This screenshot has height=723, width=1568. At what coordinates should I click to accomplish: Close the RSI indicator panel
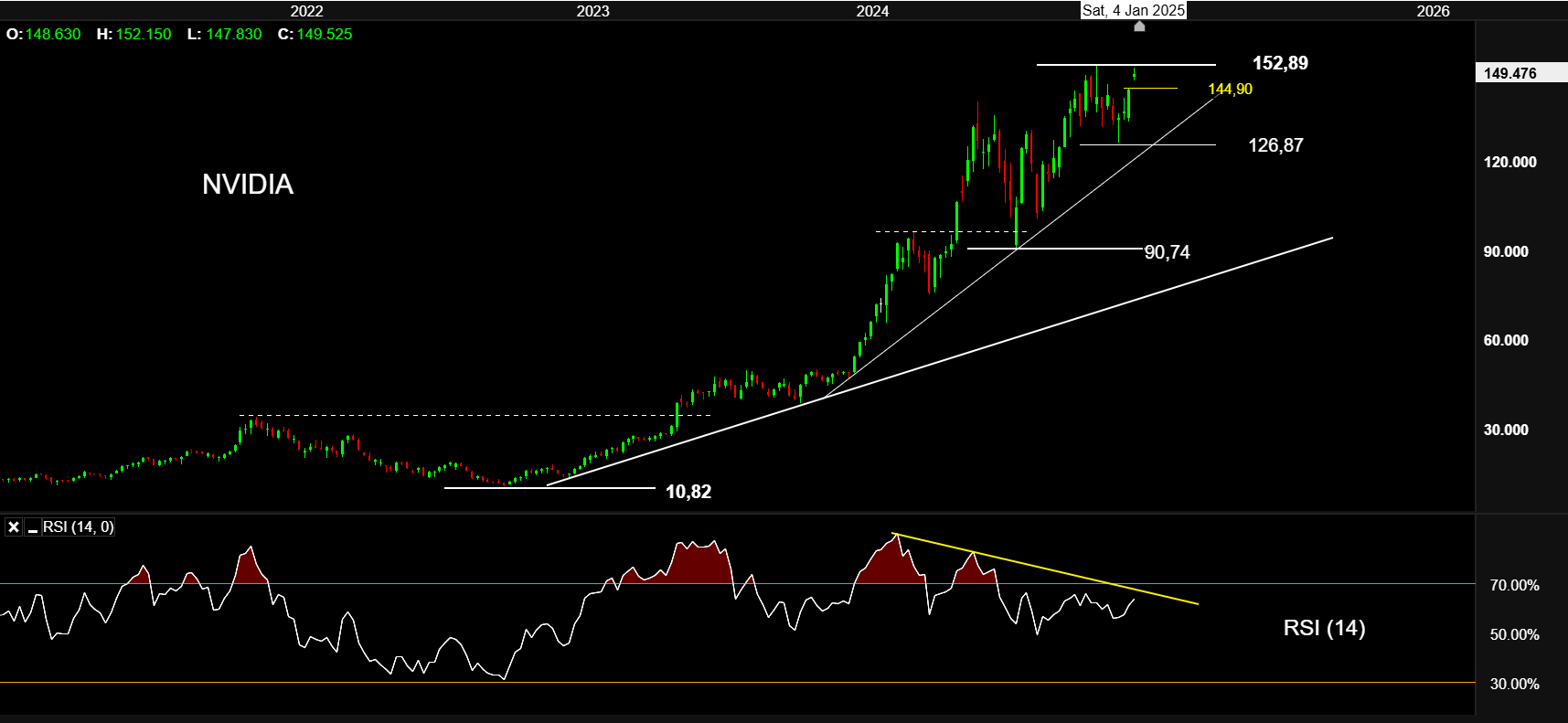pyautogui.click(x=14, y=527)
